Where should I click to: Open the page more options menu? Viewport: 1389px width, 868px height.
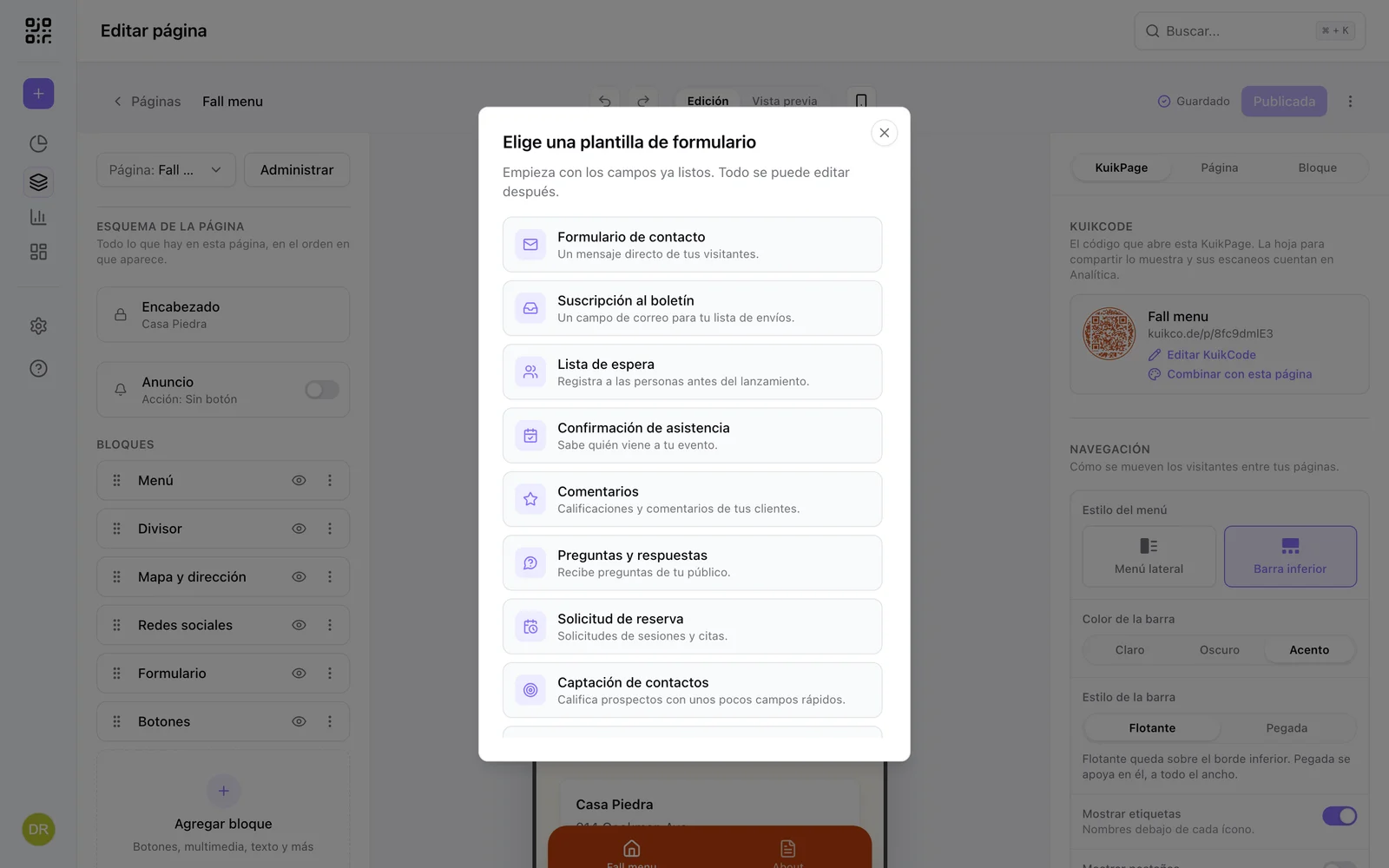1350,102
